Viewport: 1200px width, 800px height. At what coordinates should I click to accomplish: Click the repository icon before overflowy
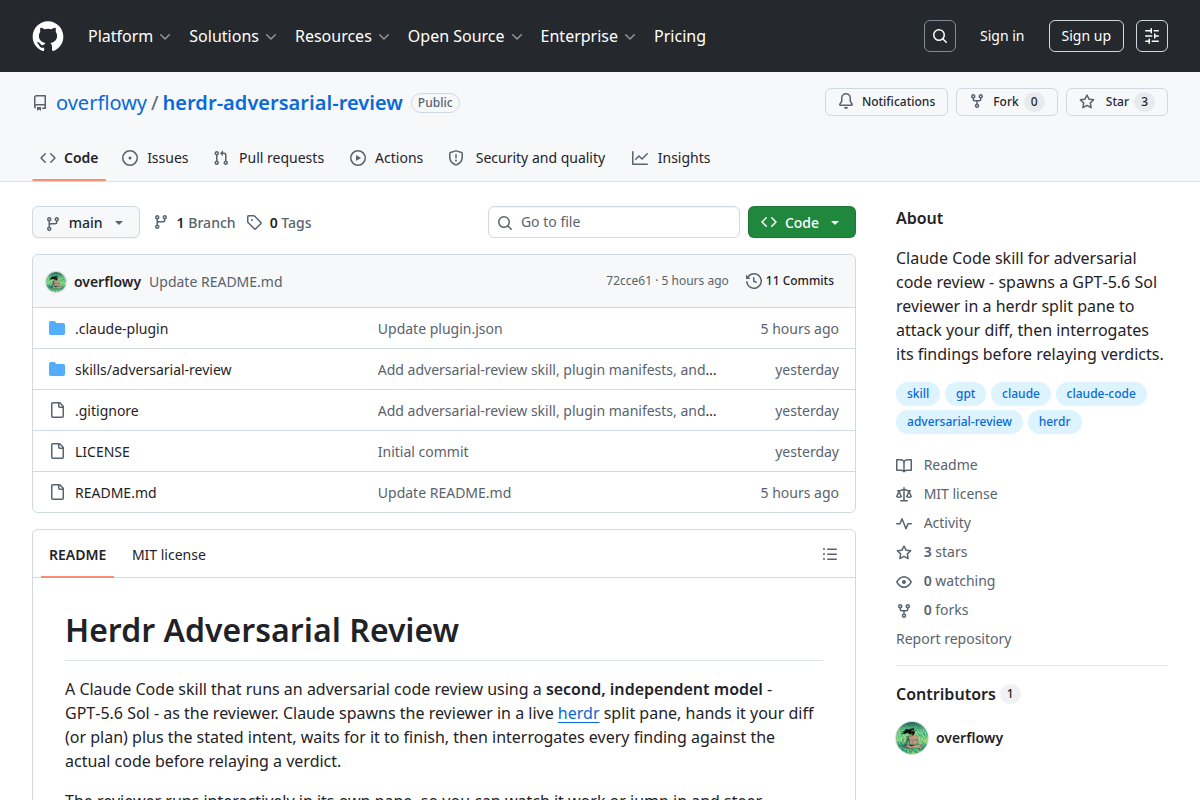(x=40, y=103)
